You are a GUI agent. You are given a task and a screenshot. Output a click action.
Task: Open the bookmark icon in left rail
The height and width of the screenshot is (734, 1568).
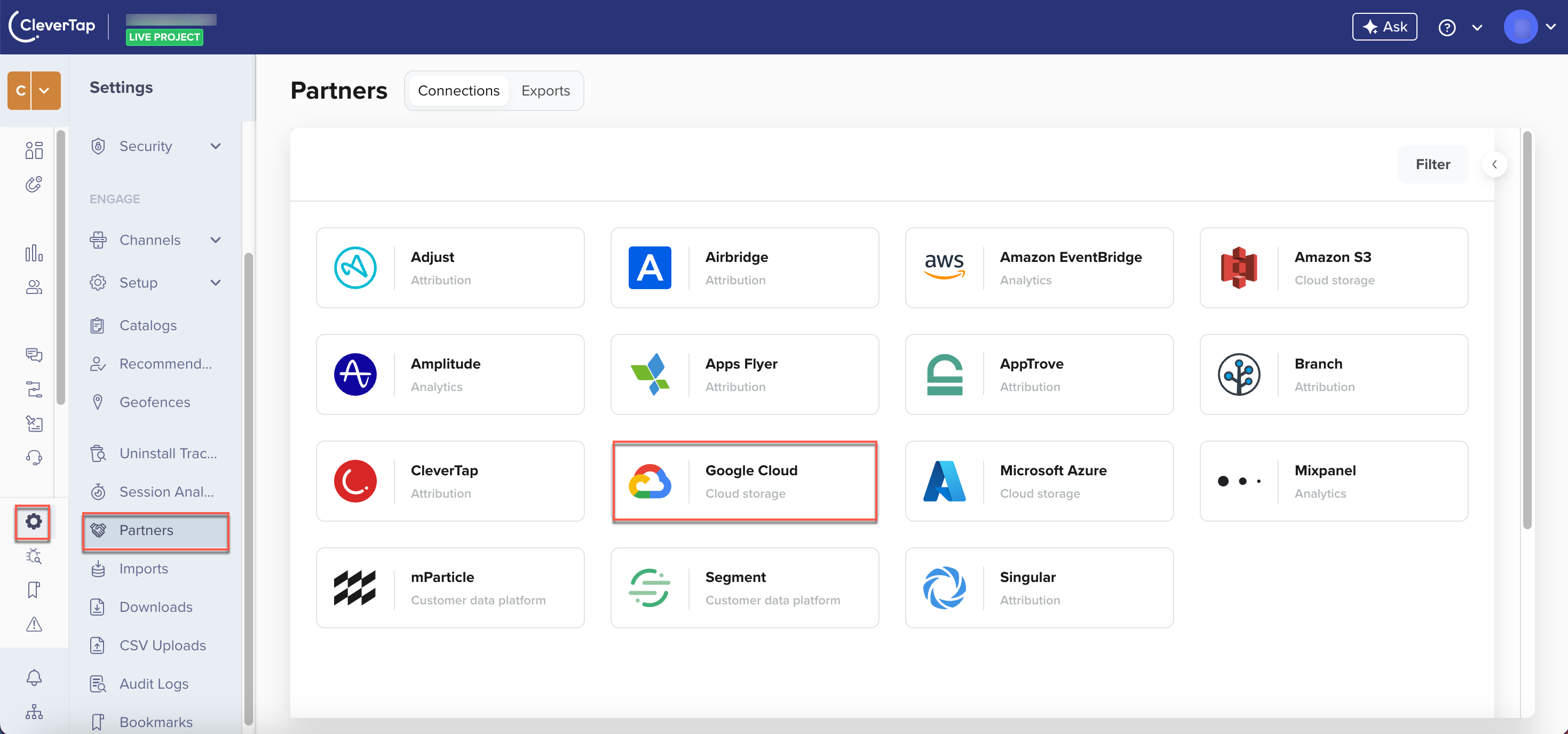pyautogui.click(x=34, y=590)
